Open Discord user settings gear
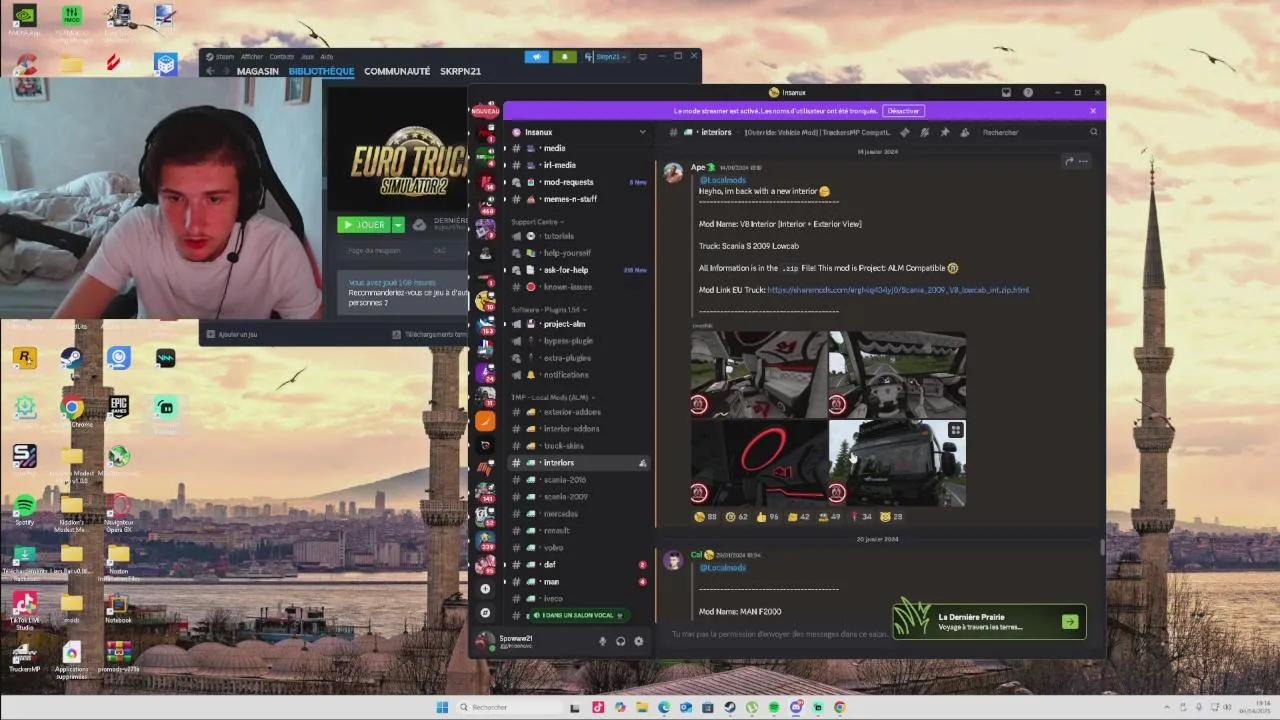This screenshot has height=720, width=1280. pos(638,641)
